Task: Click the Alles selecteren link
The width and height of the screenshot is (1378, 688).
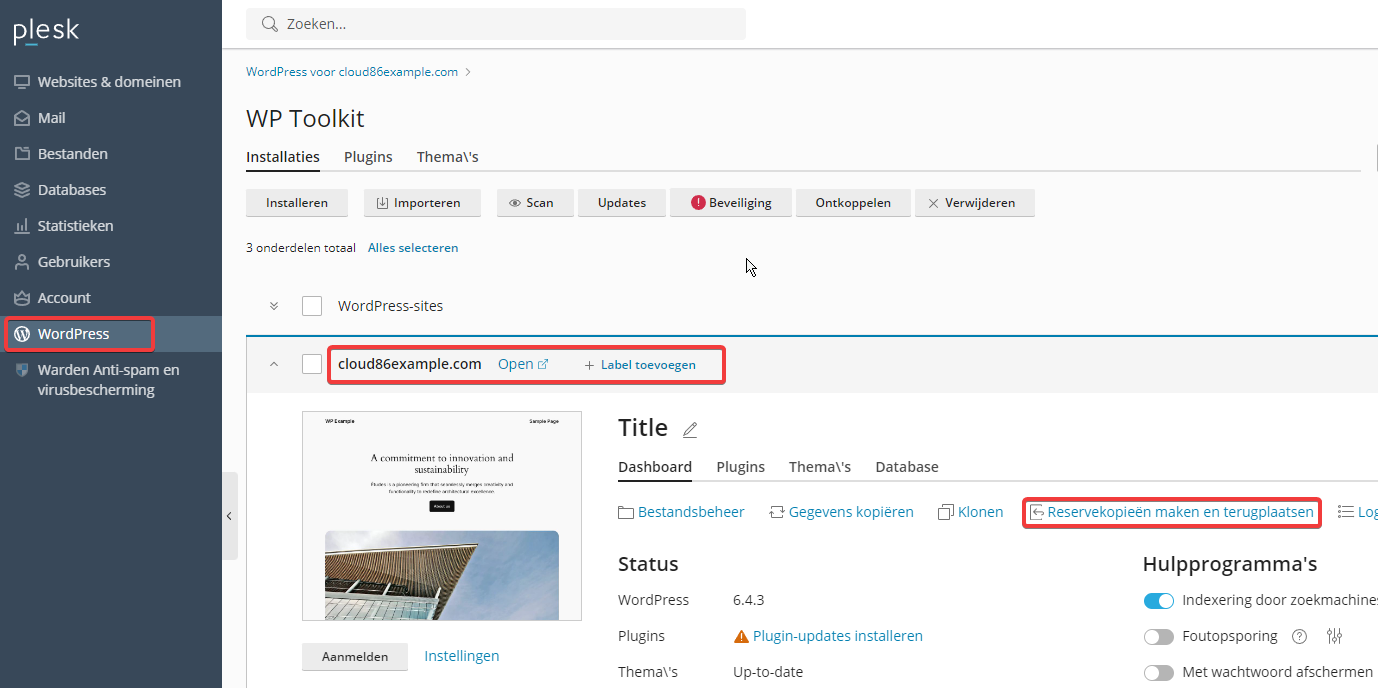Action: click(413, 248)
